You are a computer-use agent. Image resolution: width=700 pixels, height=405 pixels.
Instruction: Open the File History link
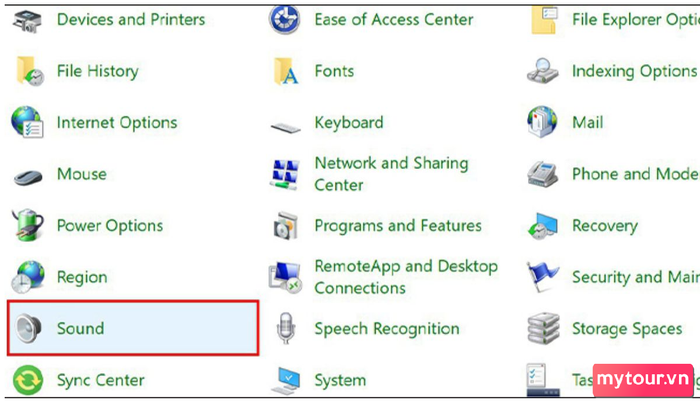(x=98, y=71)
